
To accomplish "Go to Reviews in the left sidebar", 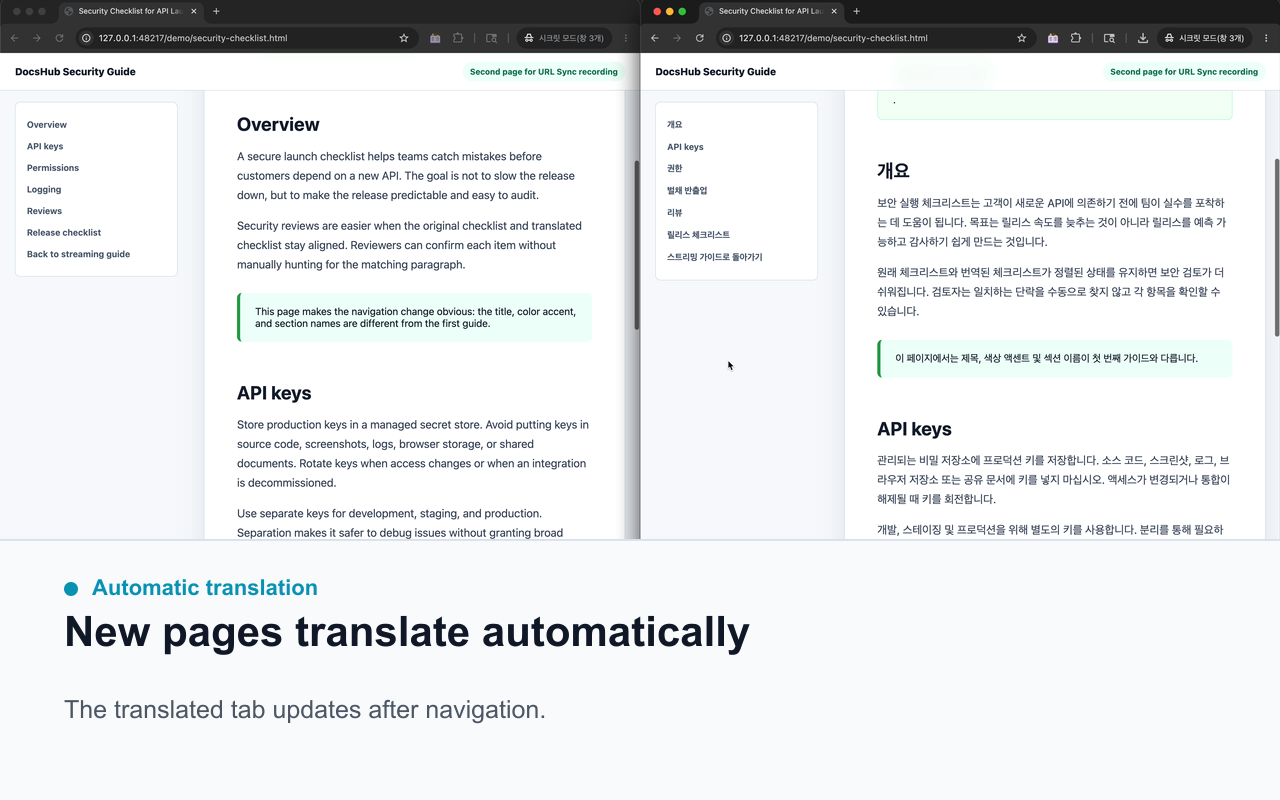I will pos(44,211).
